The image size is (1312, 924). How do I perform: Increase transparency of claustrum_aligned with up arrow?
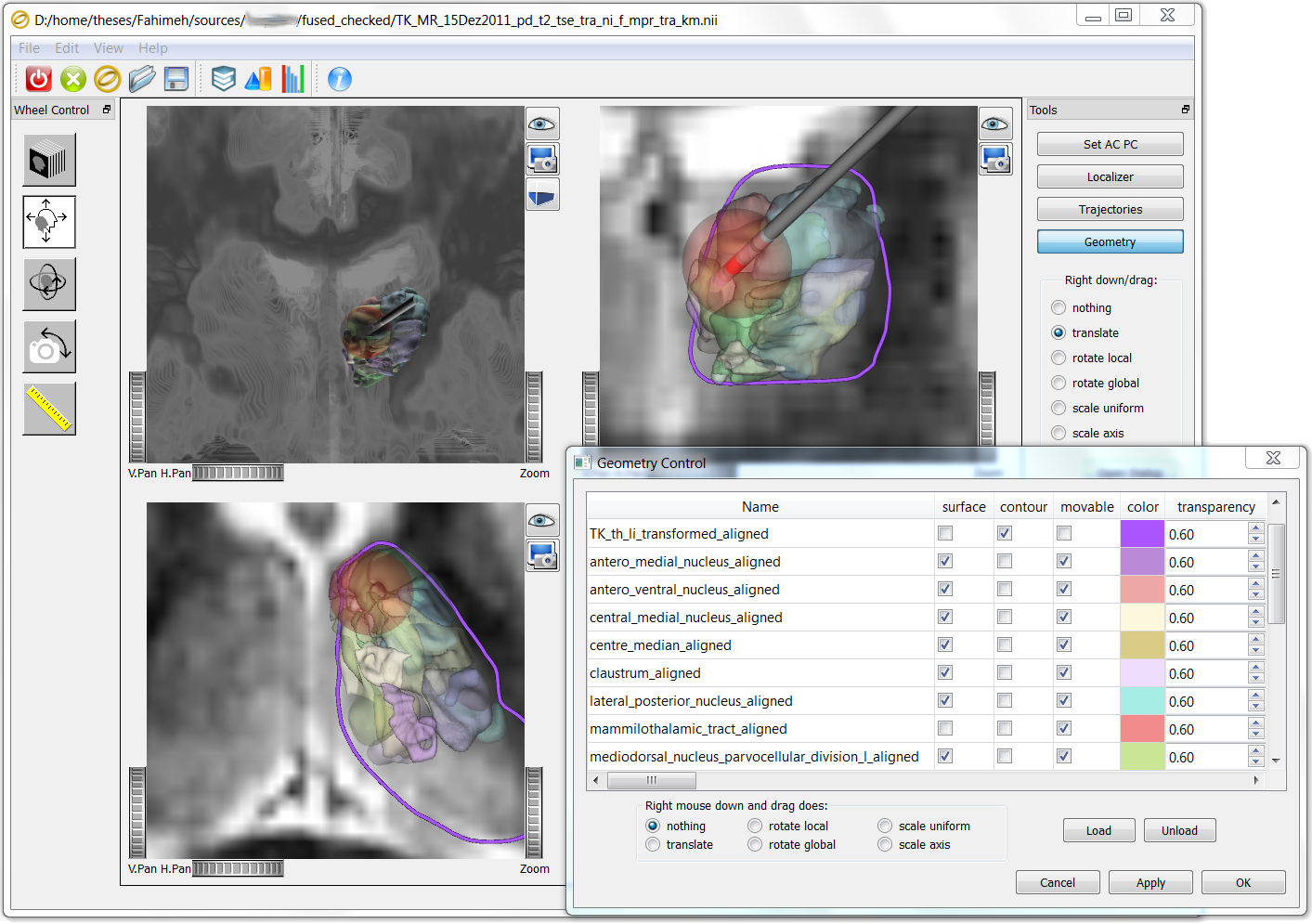pyautogui.click(x=1256, y=668)
